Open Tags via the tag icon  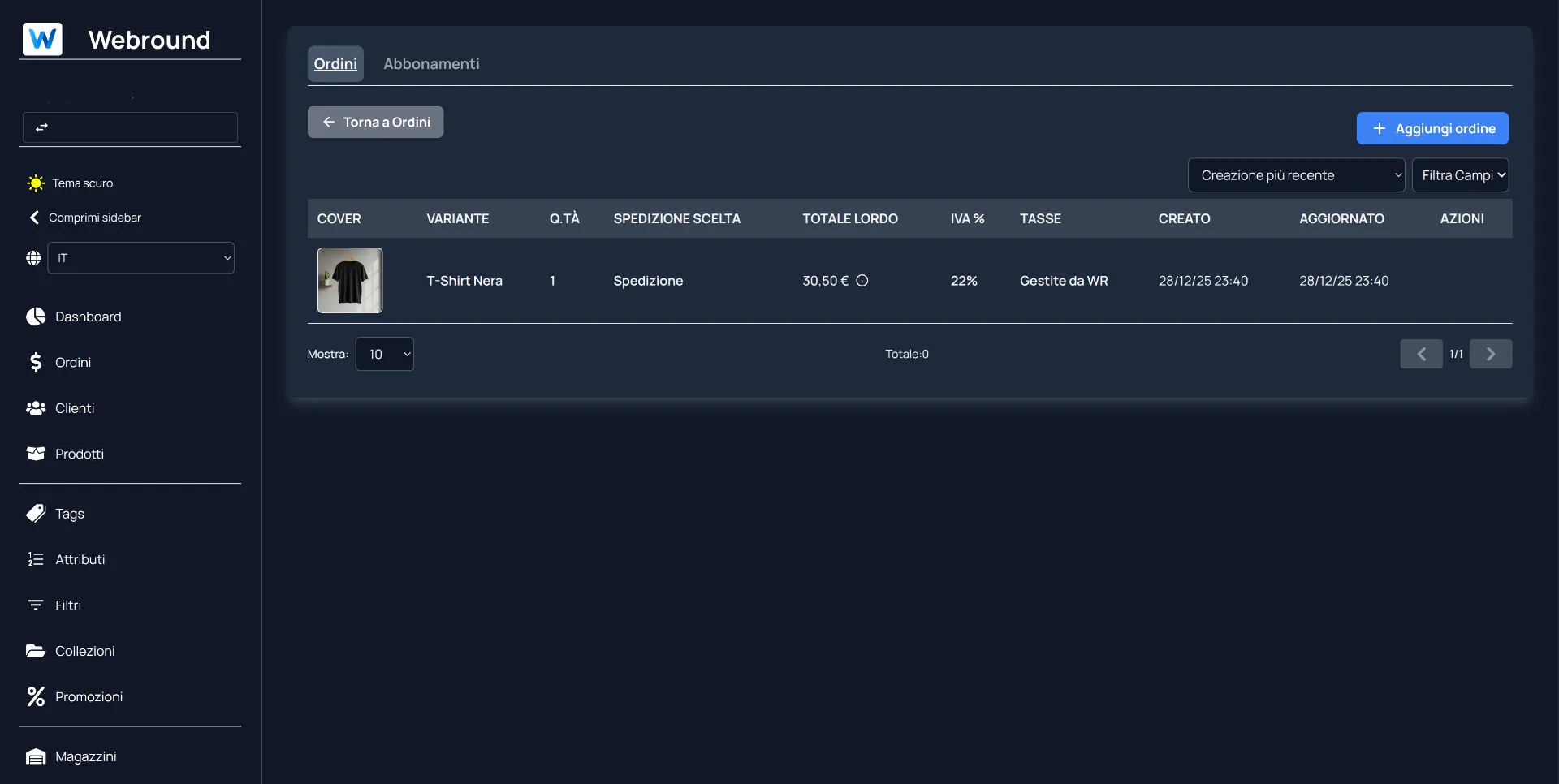(x=36, y=514)
